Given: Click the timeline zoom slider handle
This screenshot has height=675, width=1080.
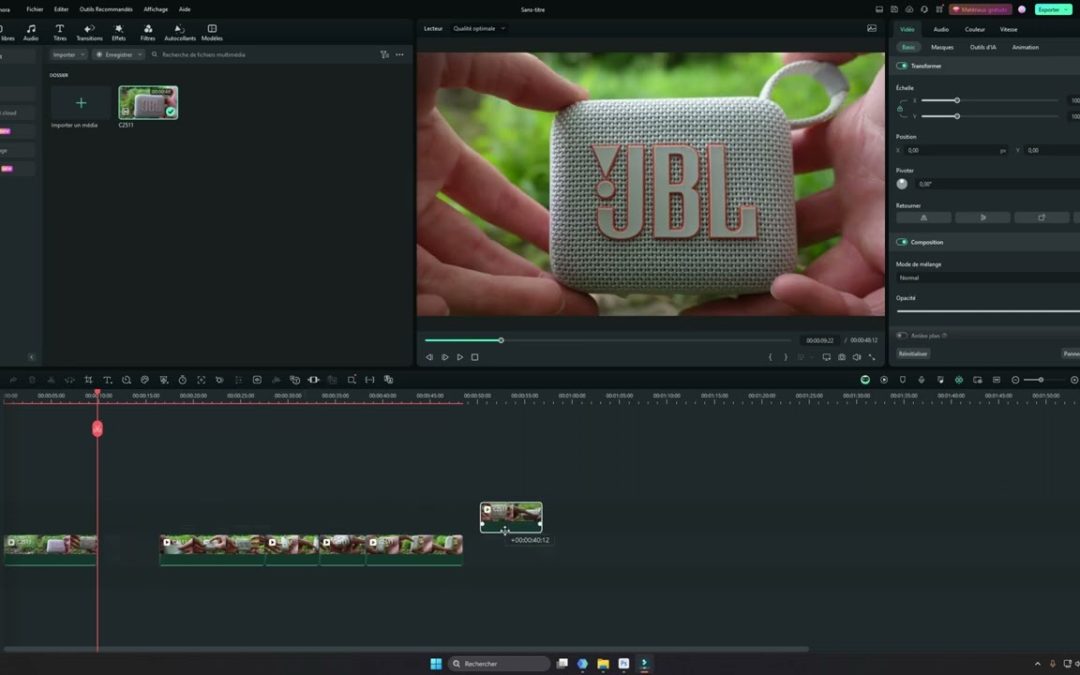Looking at the screenshot, I should 1041,380.
